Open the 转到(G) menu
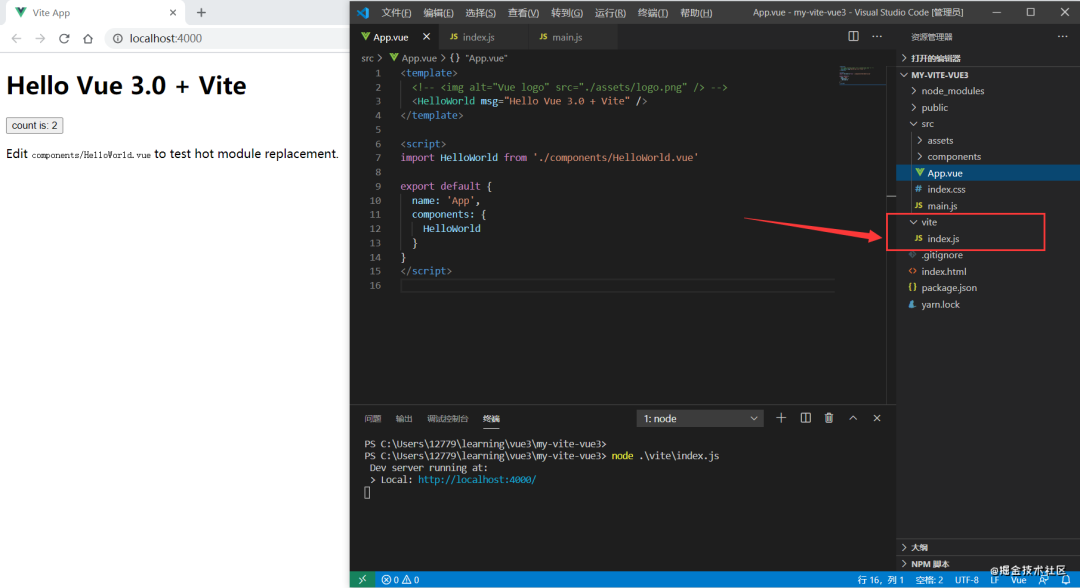 (567, 13)
